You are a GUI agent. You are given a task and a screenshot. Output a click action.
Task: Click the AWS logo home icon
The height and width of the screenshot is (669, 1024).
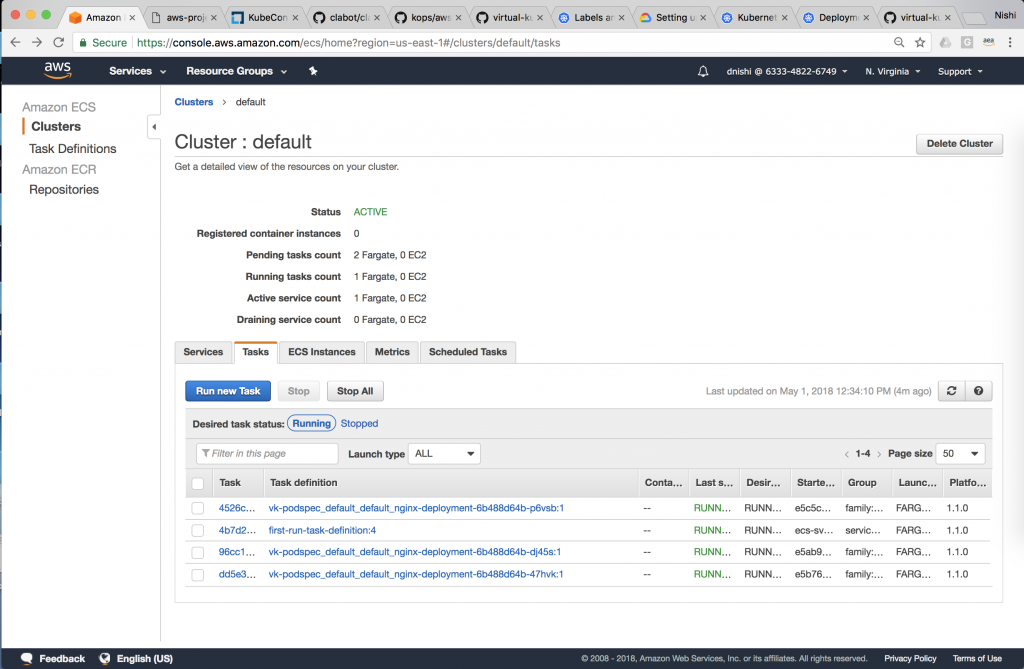(57, 71)
